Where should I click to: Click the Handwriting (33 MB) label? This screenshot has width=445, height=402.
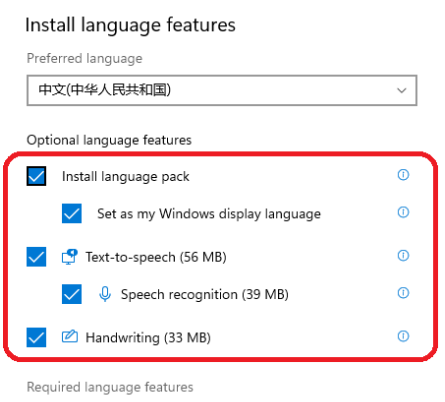[x=148, y=338]
